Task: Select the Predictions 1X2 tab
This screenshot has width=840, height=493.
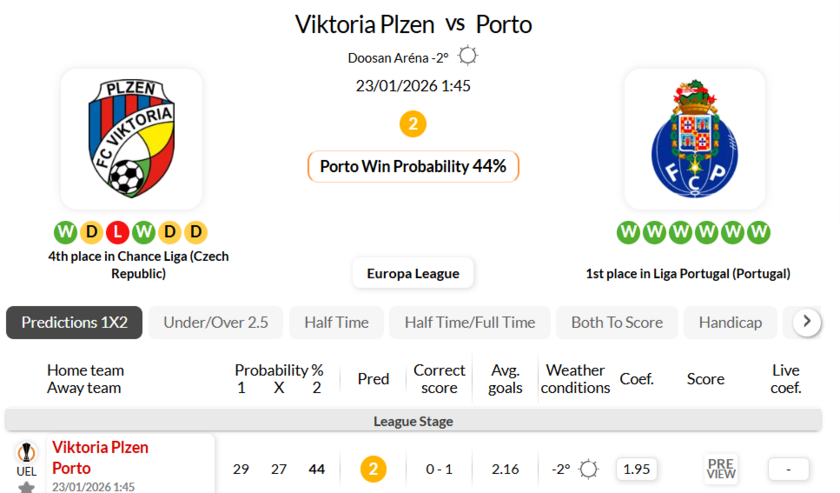Action: click(75, 322)
